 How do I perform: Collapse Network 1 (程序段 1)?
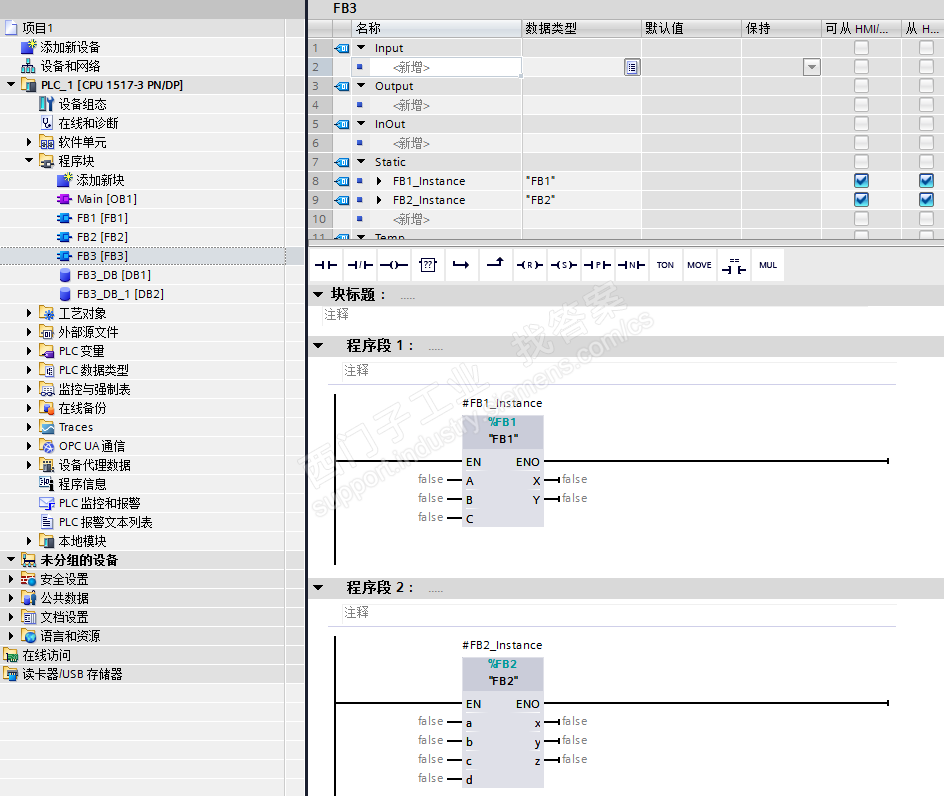(318, 346)
